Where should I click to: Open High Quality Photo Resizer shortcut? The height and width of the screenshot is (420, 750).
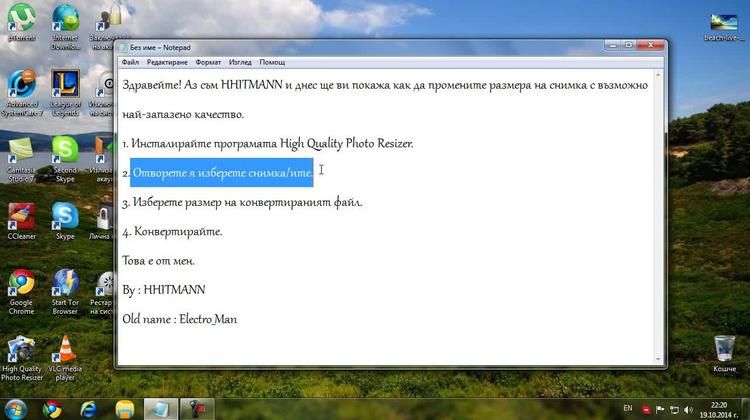click(22, 358)
